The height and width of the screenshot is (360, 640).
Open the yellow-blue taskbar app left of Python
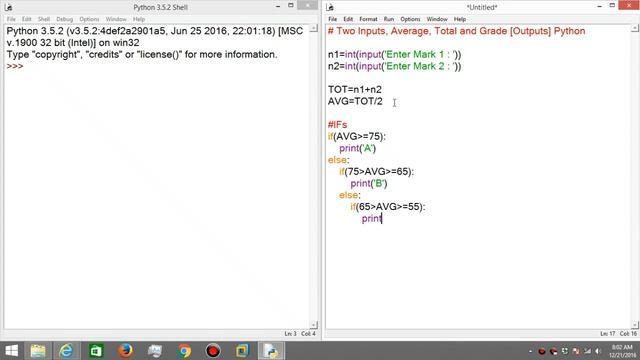click(242, 351)
